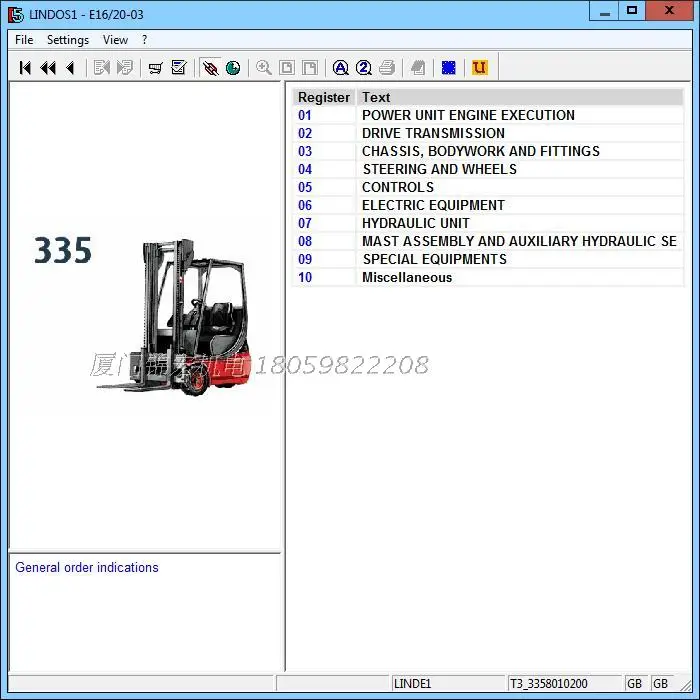Open the General order indications link
This screenshot has width=700, height=700.
coord(87,567)
